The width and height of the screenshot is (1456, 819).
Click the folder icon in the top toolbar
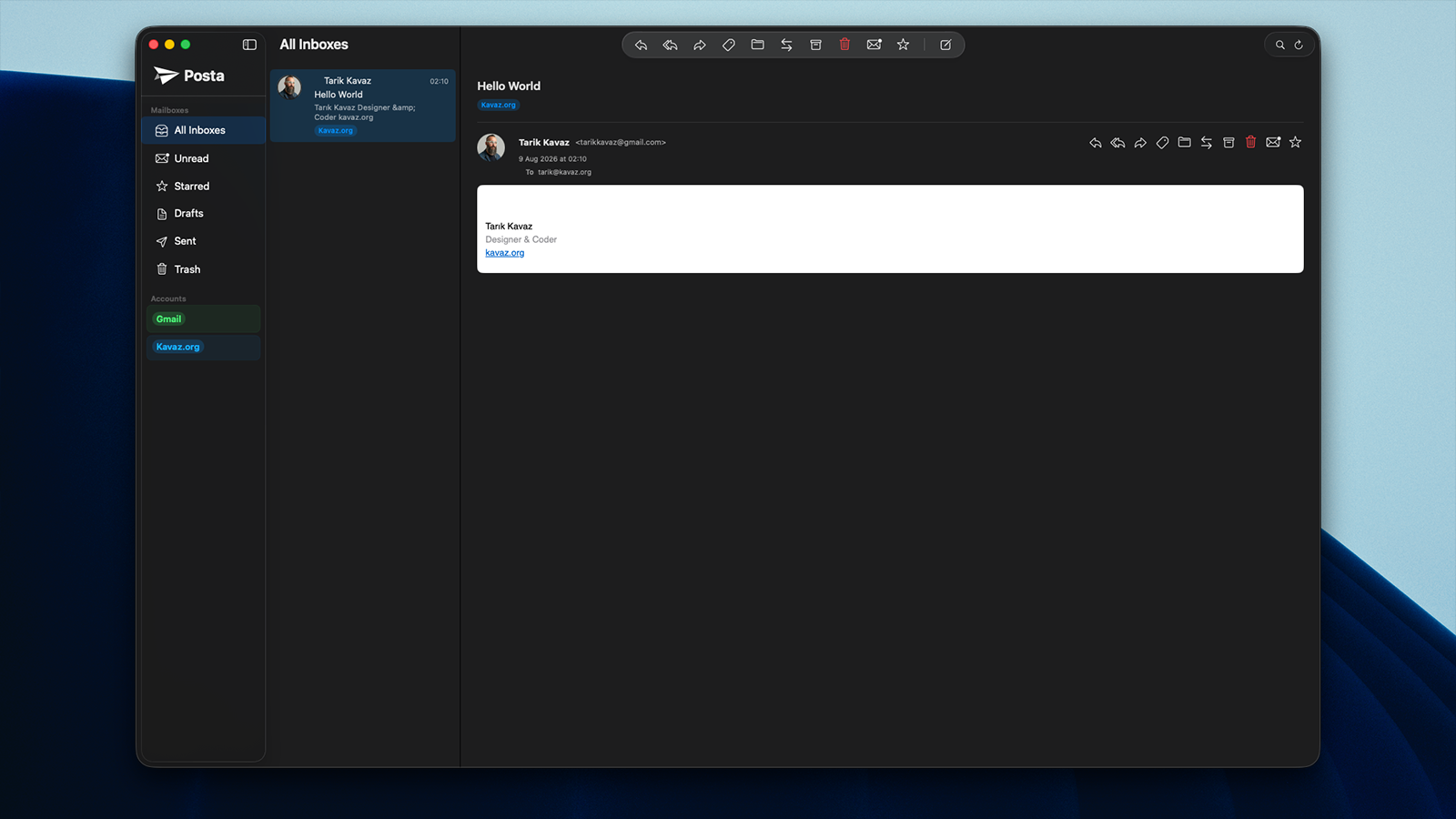coord(757,45)
